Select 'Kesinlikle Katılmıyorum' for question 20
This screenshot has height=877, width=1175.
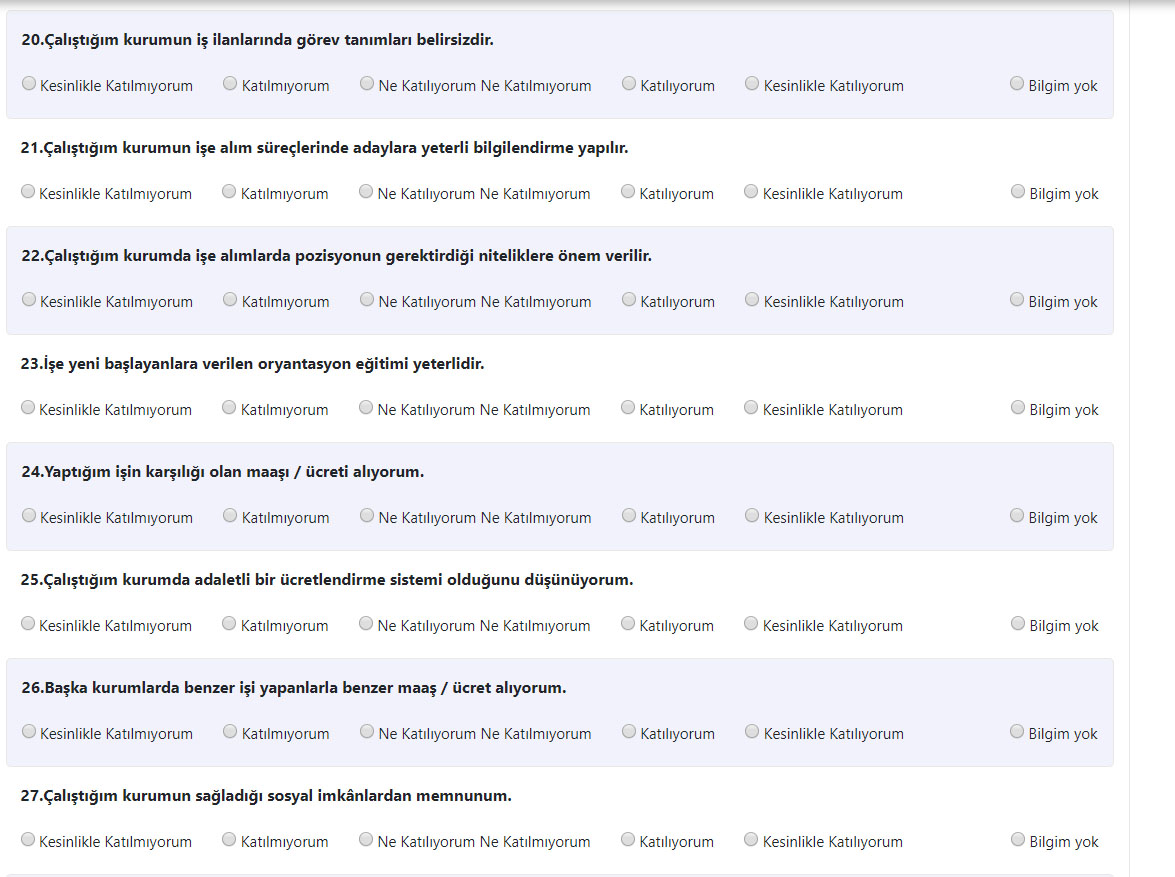[29, 84]
